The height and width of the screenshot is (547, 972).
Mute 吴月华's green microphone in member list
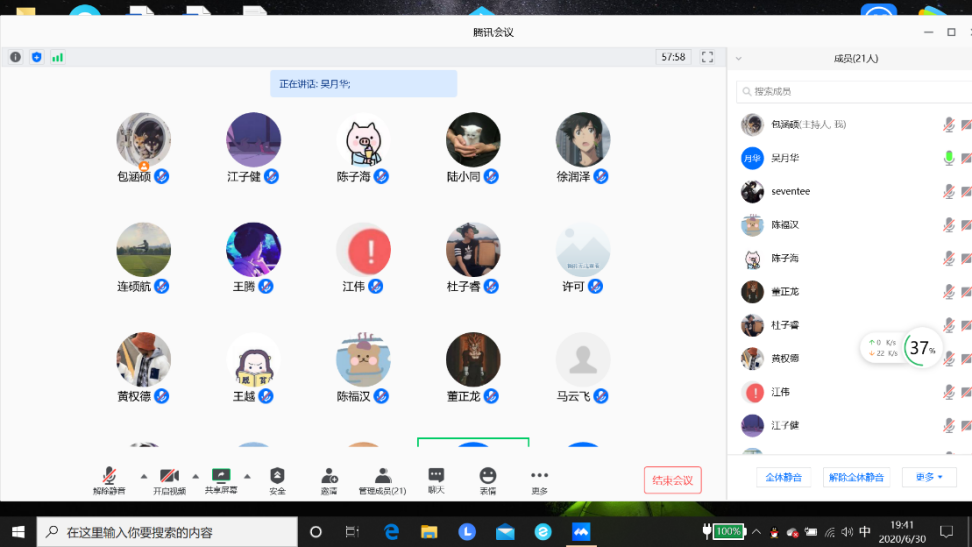948,158
